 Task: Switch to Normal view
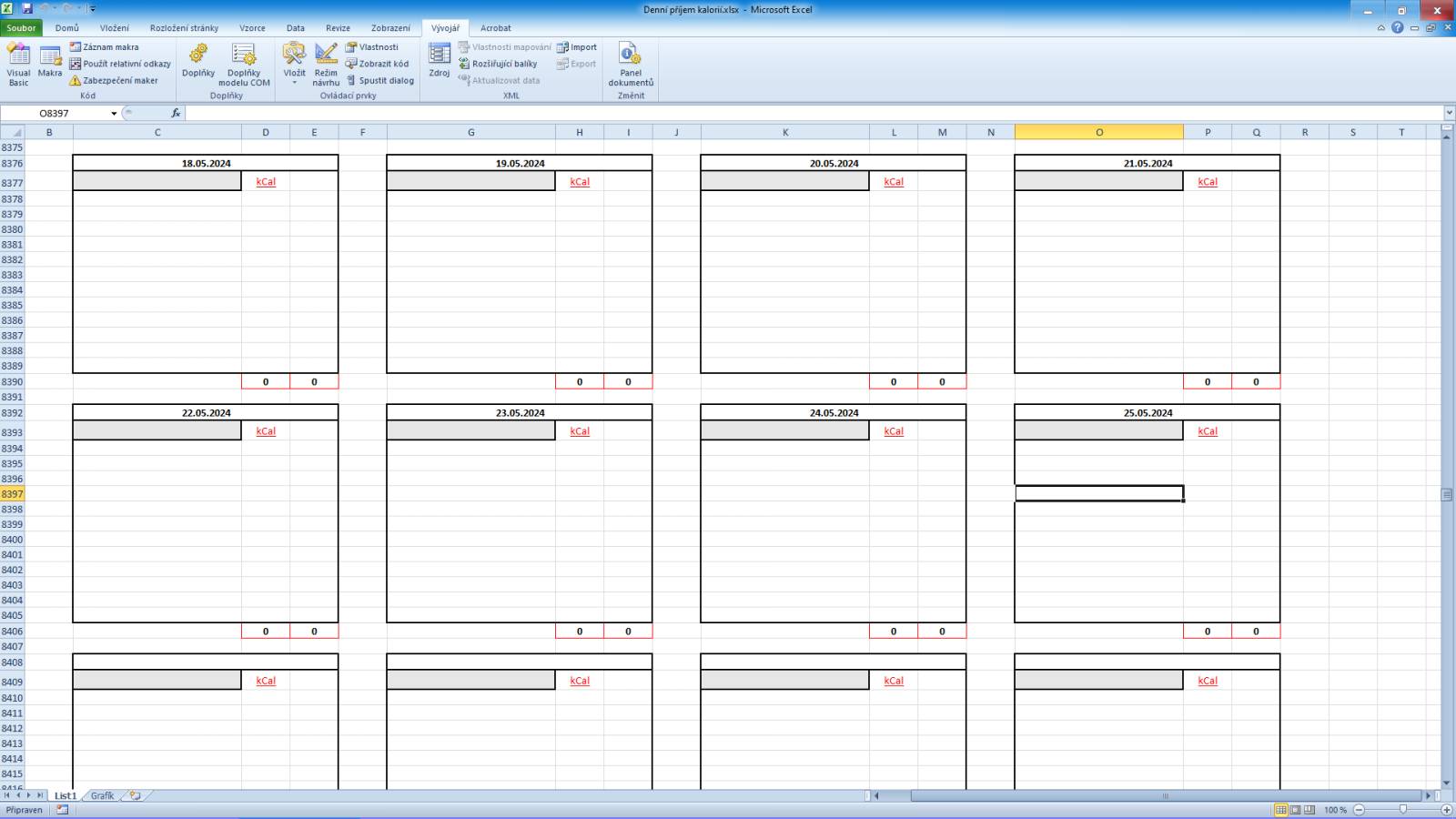pyautogui.click(x=1280, y=810)
